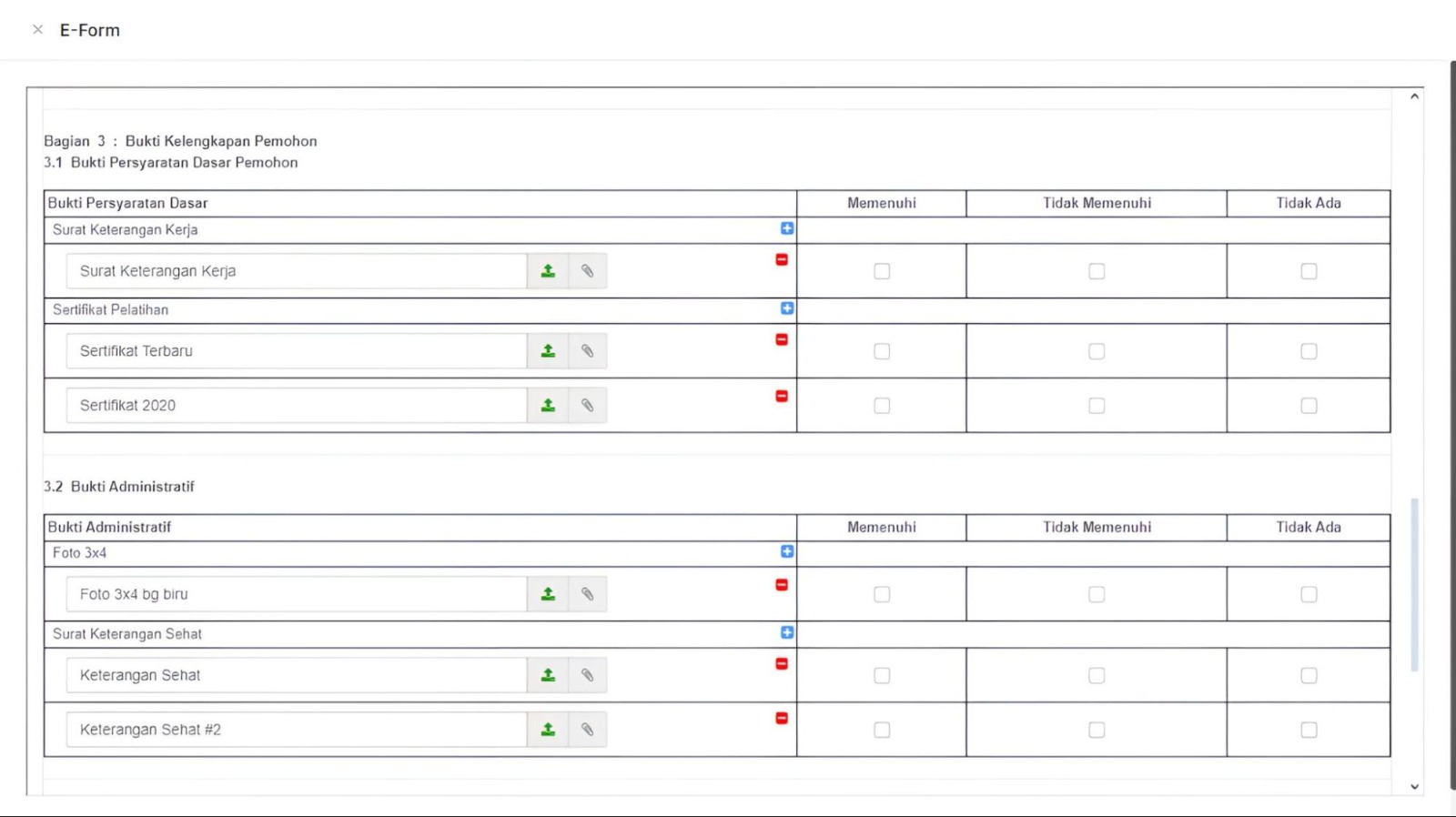This screenshot has height=817, width=1456.
Task: Click the Keterangan Sehat #2 input field
Action: point(296,730)
